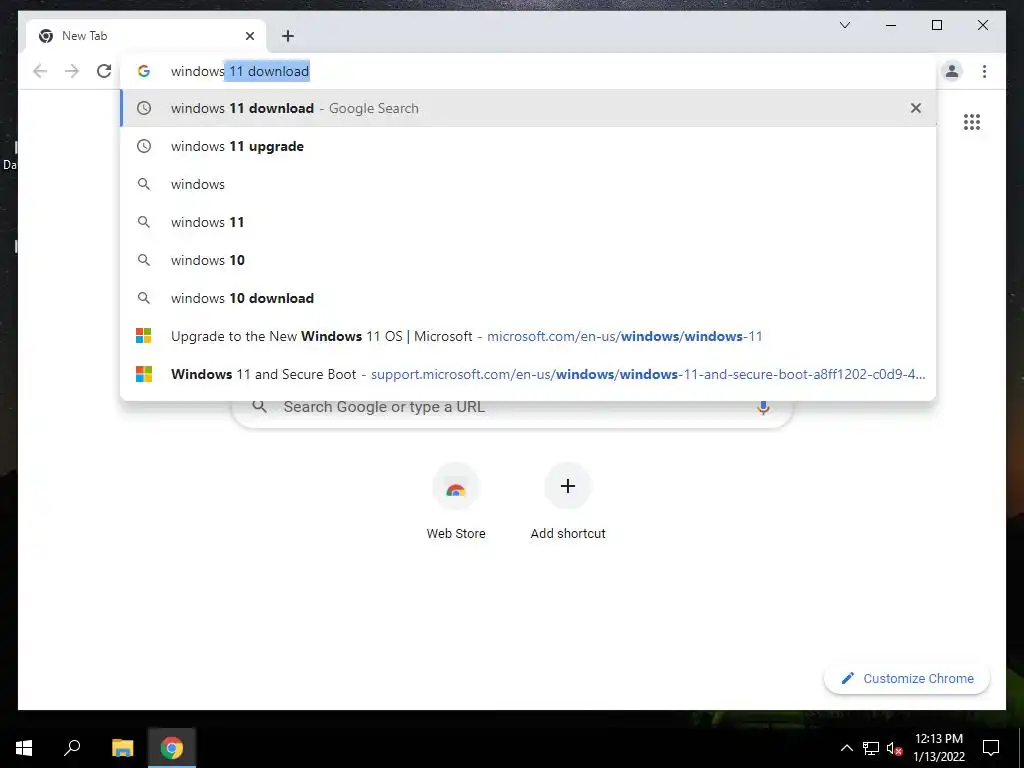This screenshot has width=1024, height=768.
Task: Click clock icon beside 'windows 11 upgrade'
Action: (x=144, y=146)
